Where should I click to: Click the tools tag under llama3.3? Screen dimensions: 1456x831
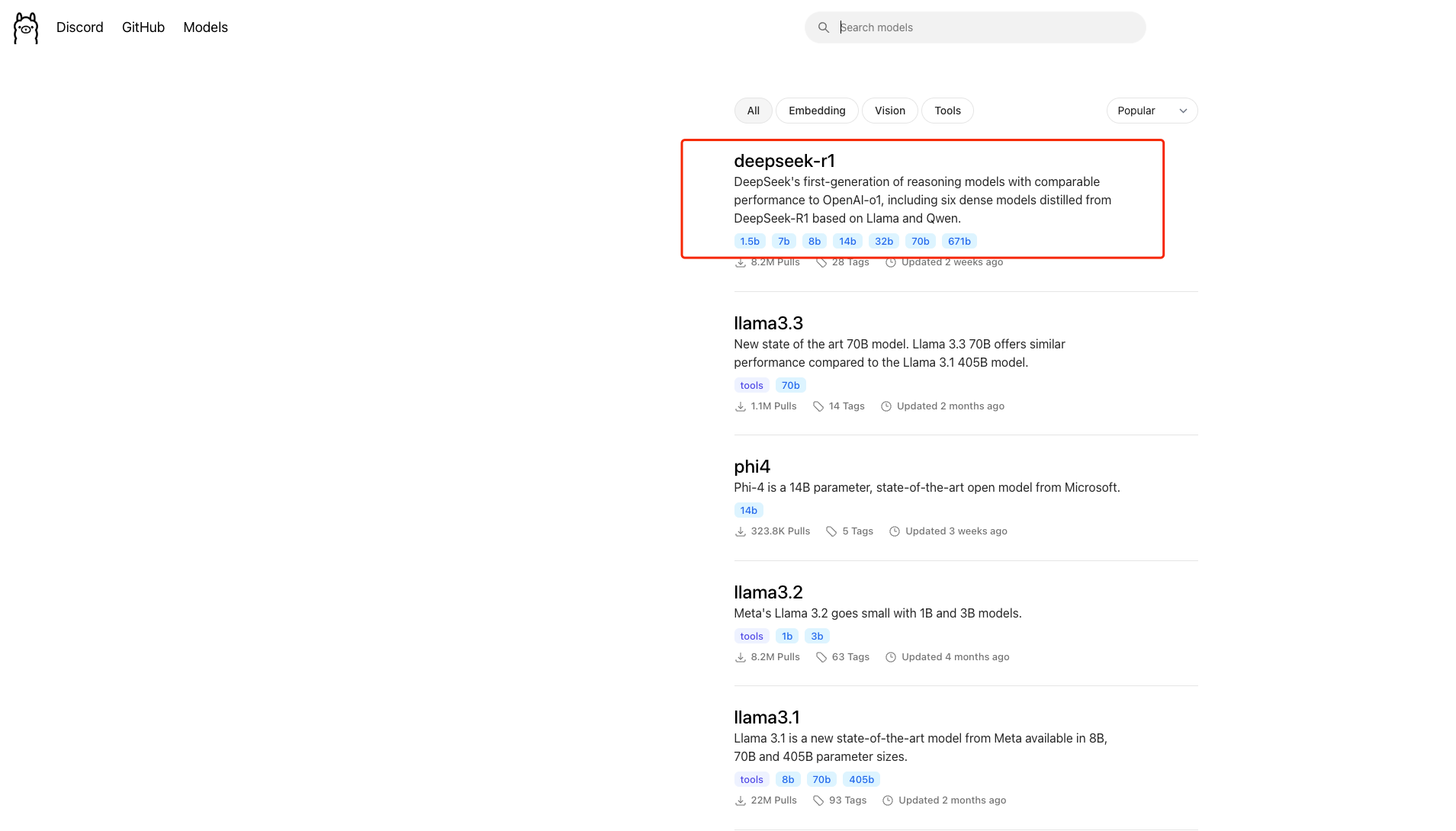751,386
